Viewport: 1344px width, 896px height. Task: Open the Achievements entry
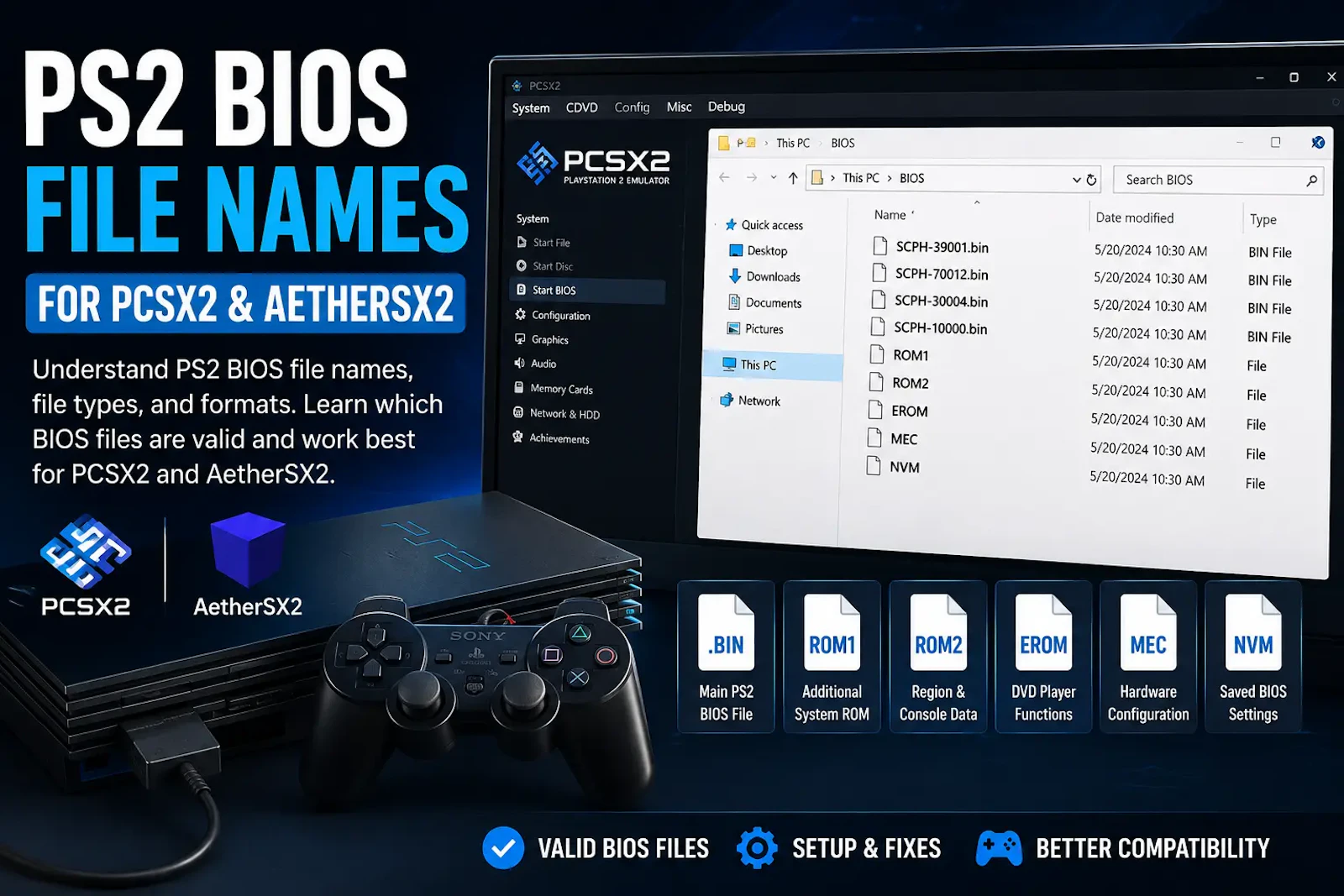(551, 438)
